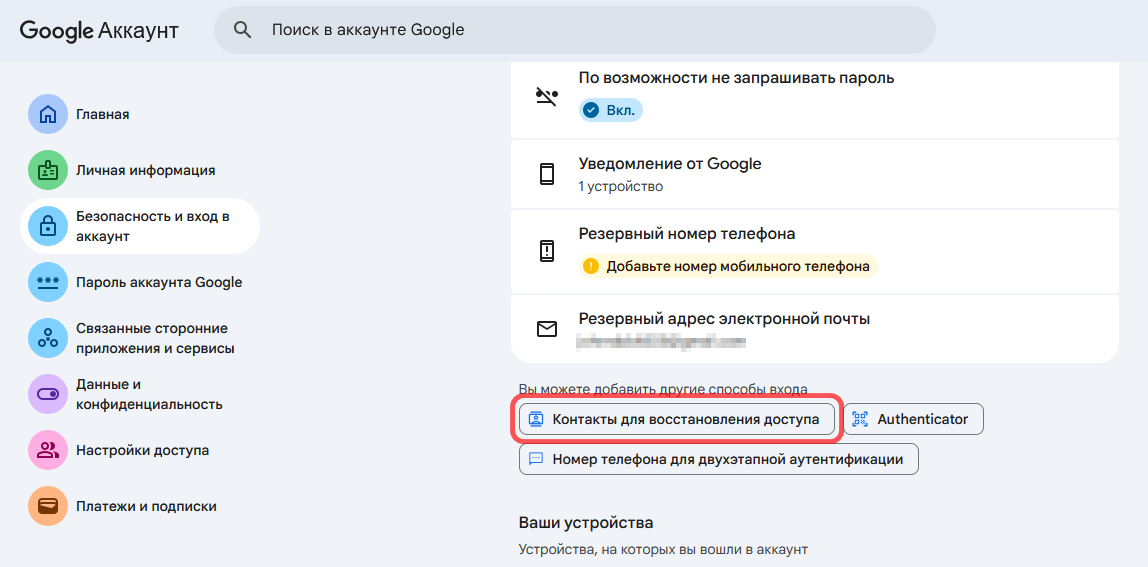The height and width of the screenshot is (567, 1148).
Task: Go to Платежи и подписки section
Action: (x=146, y=507)
